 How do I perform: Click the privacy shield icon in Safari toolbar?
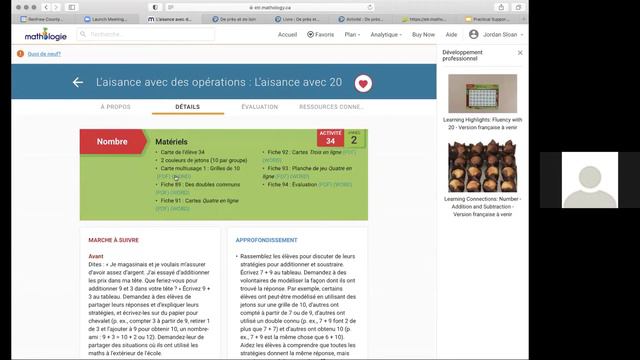[155, 7]
